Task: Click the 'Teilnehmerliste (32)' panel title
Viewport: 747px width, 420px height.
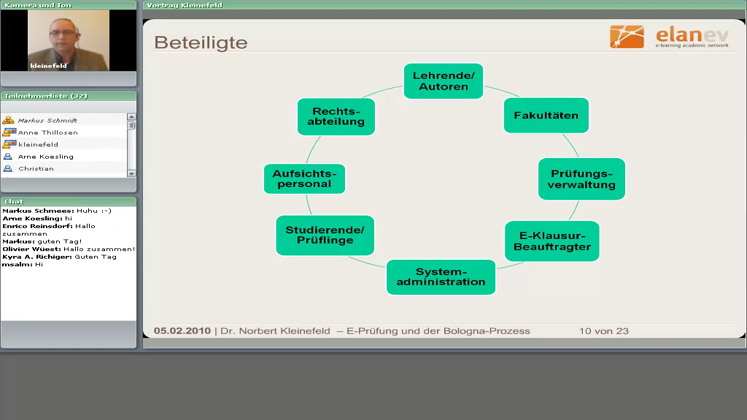Action: 46,96
